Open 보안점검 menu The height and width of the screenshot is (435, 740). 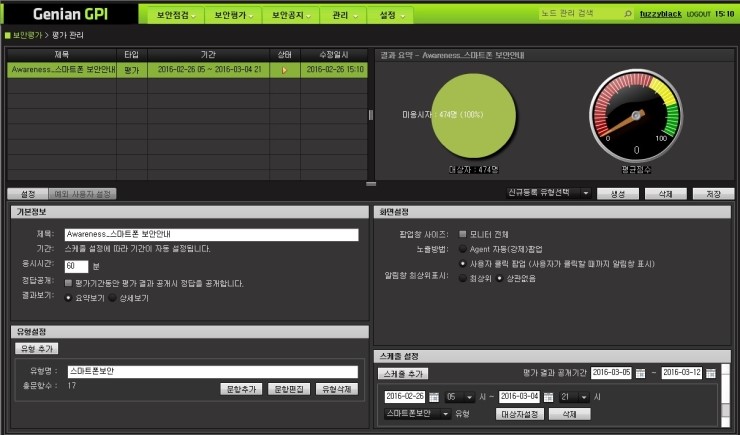[176, 15]
